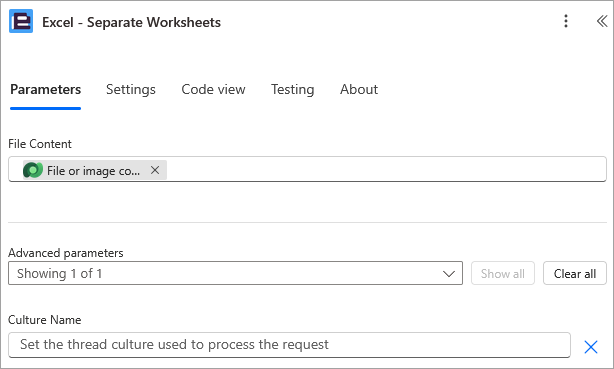Open the three-dot more options menu
This screenshot has height=369, width=614.
point(565,21)
